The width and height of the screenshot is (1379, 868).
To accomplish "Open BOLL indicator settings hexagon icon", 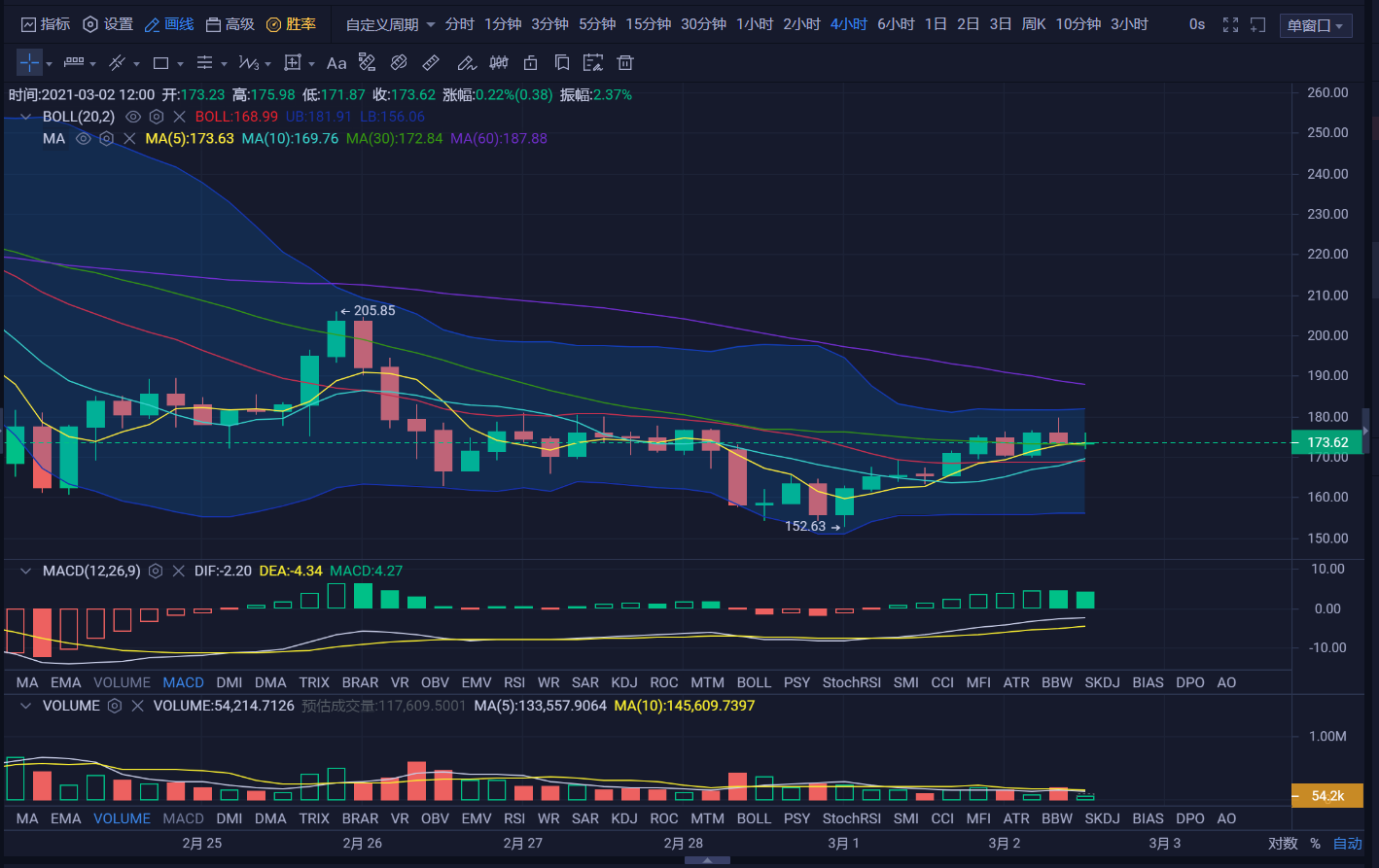I will click(x=157, y=117).
